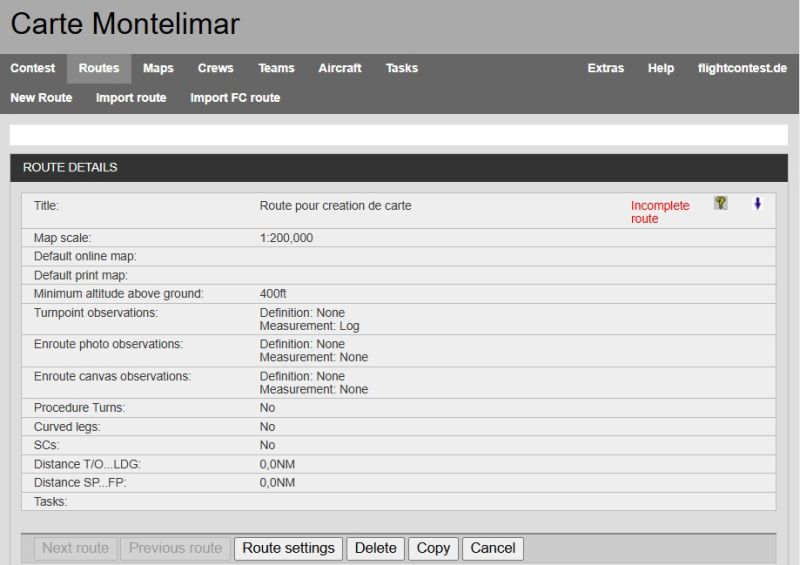
Task: Click the question mark help icon
Action: [x=720, y=203]
